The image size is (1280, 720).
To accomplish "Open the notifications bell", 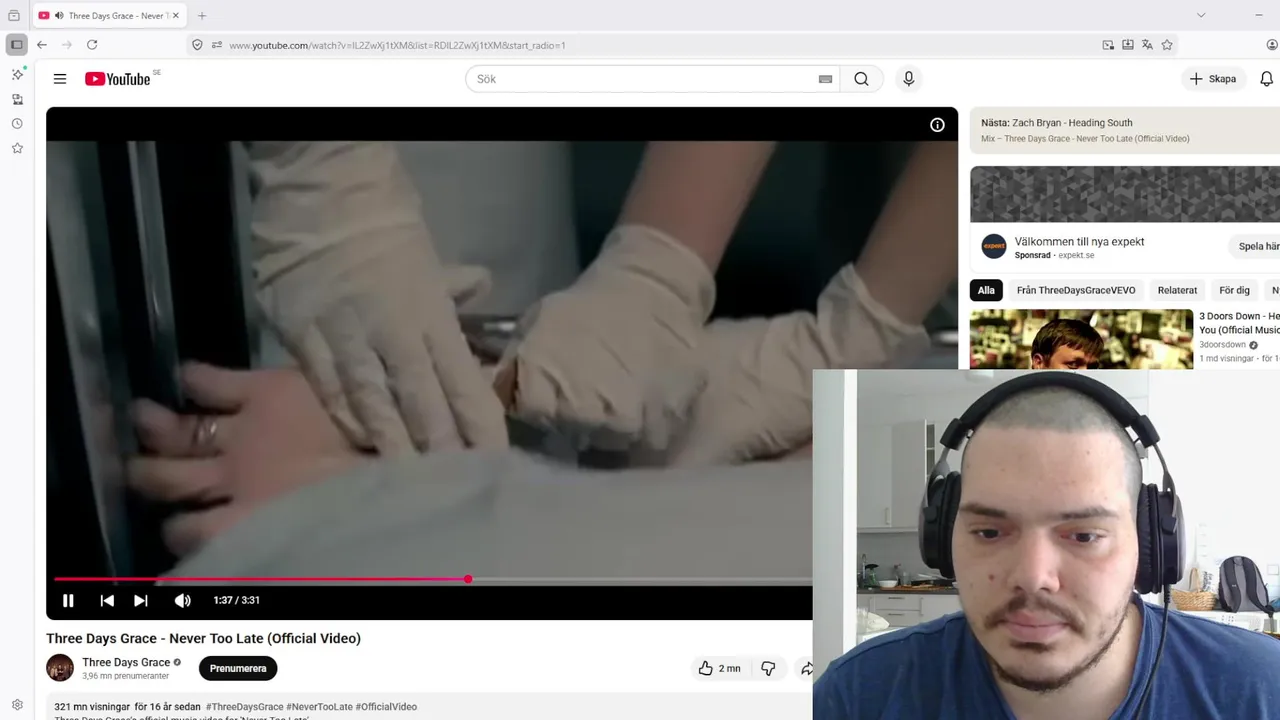I will click(1266, 79).
